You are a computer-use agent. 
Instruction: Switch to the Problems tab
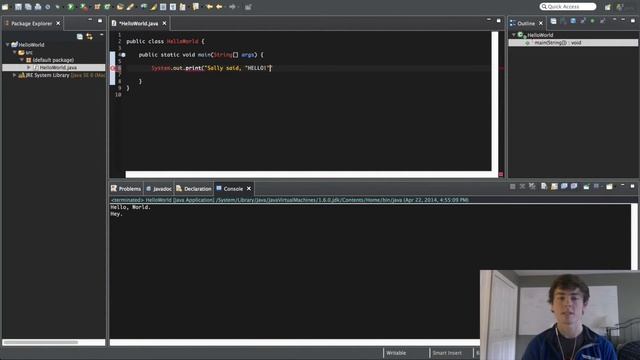[126, 189]
